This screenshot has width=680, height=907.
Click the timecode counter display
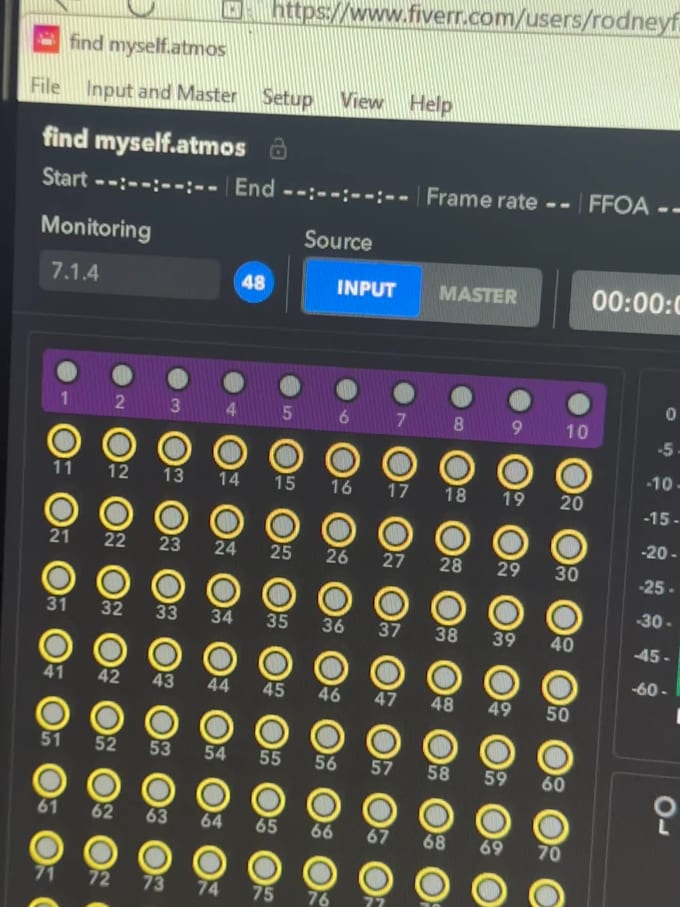[x=627, y=302]
